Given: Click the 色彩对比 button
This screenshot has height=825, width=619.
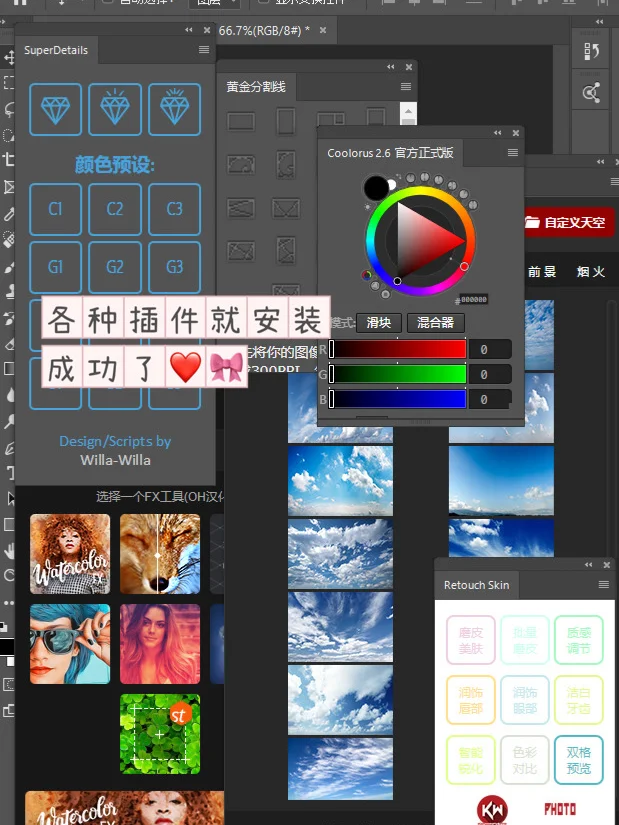Looking at the screenshot, I should point(525,760).
